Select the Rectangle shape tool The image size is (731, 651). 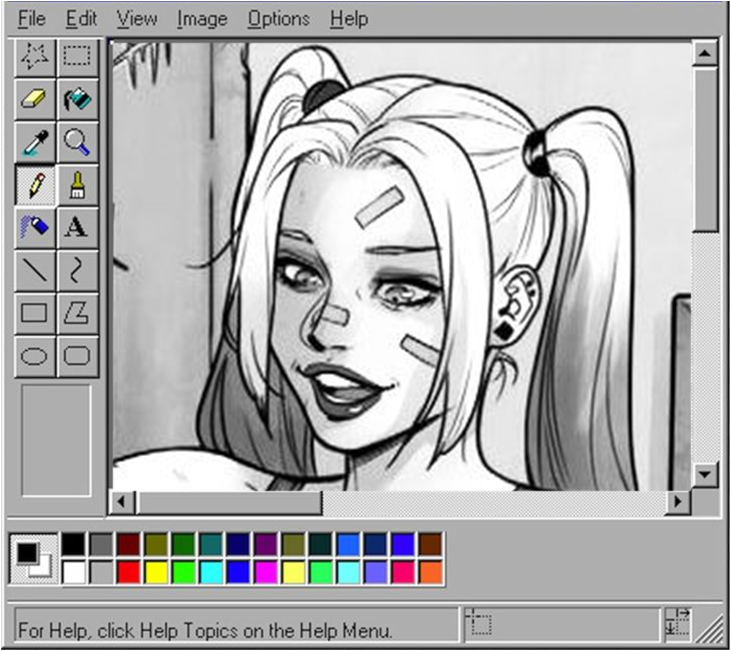(x=35, y=313)
